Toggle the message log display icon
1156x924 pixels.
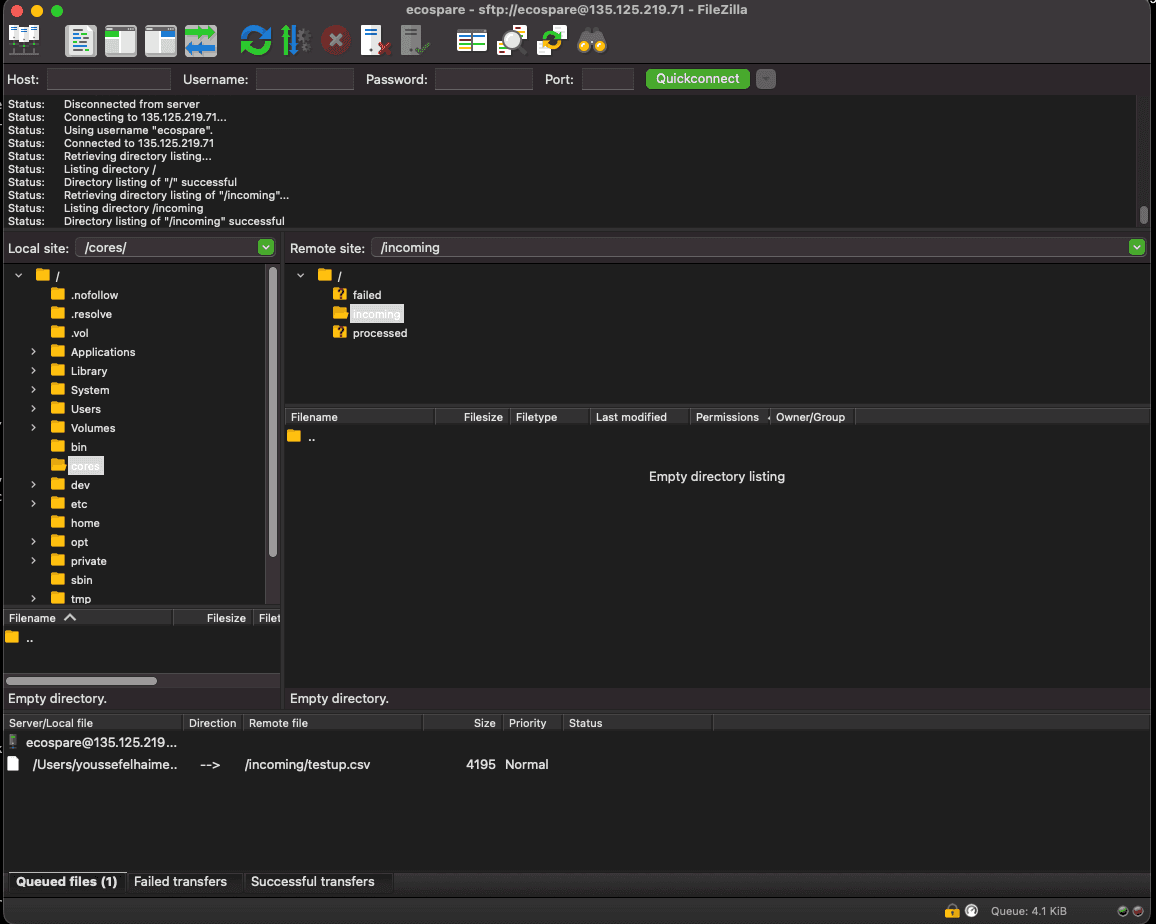click(81, 41)
